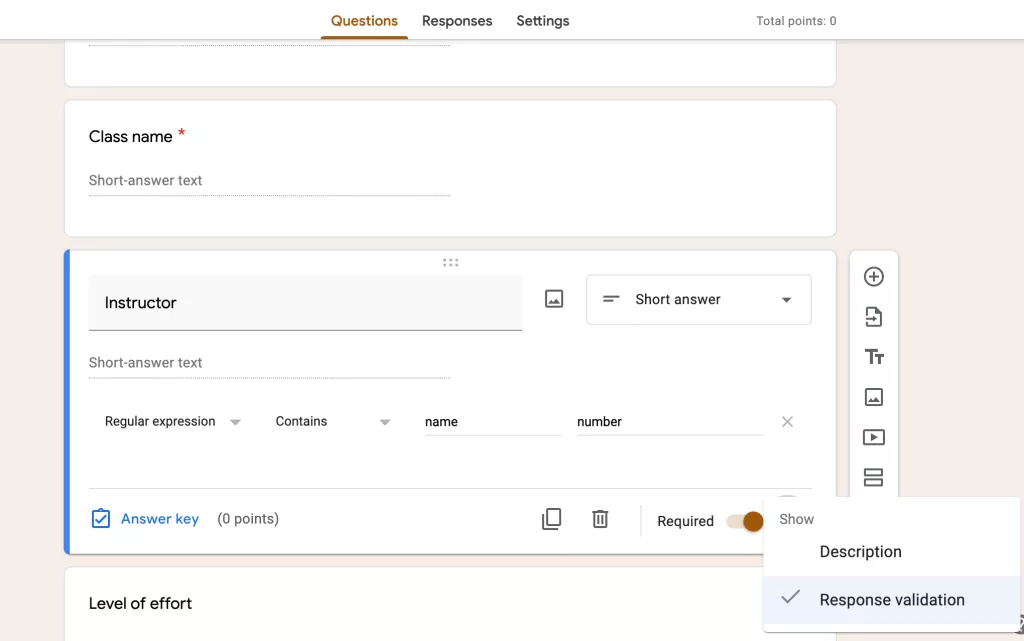Open the Short answer question type dropdown
Viewport: 1024px width, 641px height.
coord(698,300)
